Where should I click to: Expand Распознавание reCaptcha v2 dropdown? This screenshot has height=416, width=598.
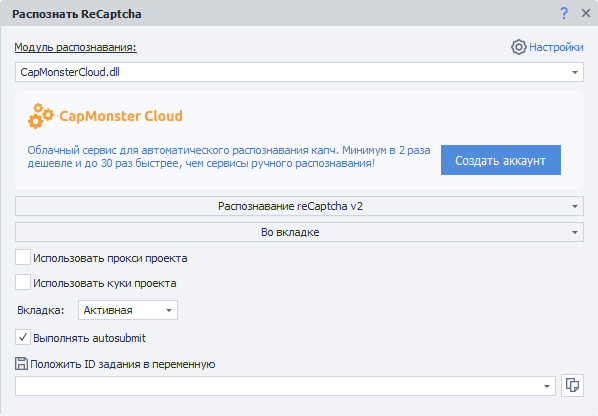pyautogui.click(x=299, y=206)
